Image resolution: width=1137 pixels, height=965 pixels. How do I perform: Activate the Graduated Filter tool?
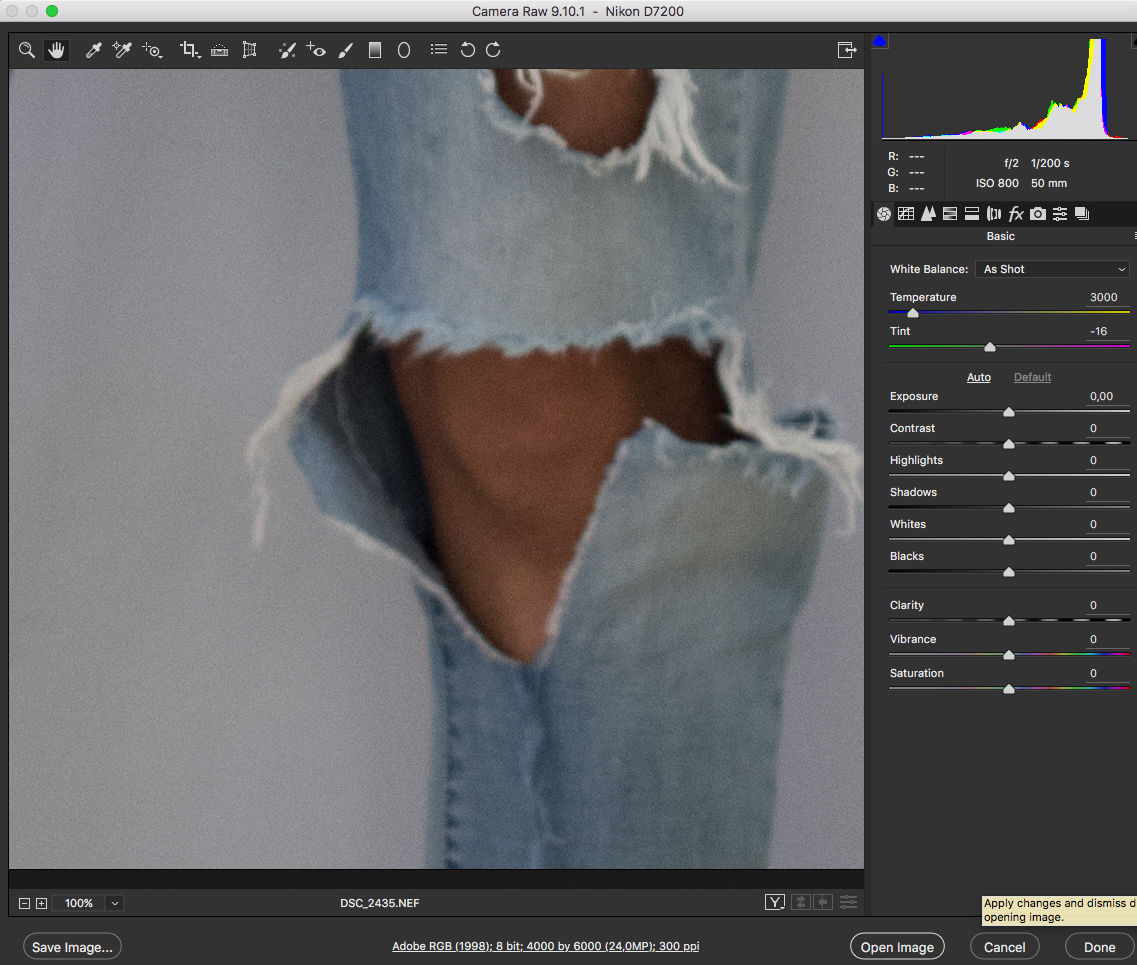click(375, 50)
